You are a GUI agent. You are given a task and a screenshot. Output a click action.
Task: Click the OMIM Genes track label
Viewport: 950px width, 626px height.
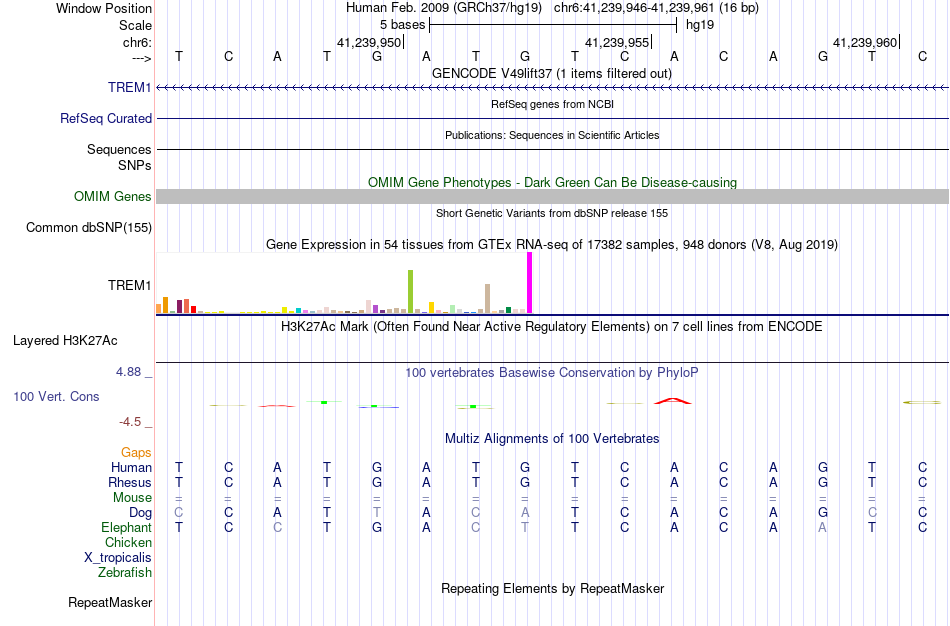pyautogui.click(x=113, y=196)
